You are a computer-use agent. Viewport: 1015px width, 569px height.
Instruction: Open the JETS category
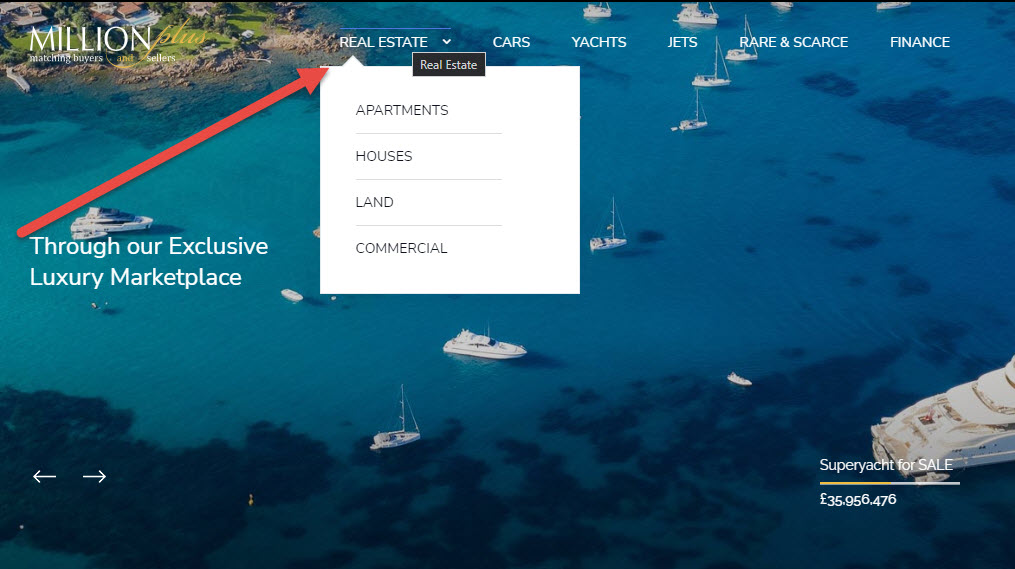pos(682,42)
